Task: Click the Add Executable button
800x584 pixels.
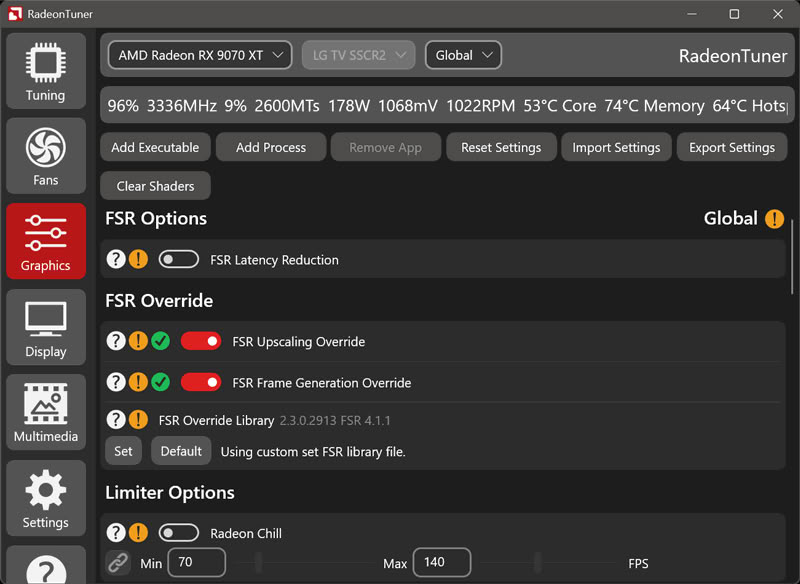Action: [x=155, y=147]
